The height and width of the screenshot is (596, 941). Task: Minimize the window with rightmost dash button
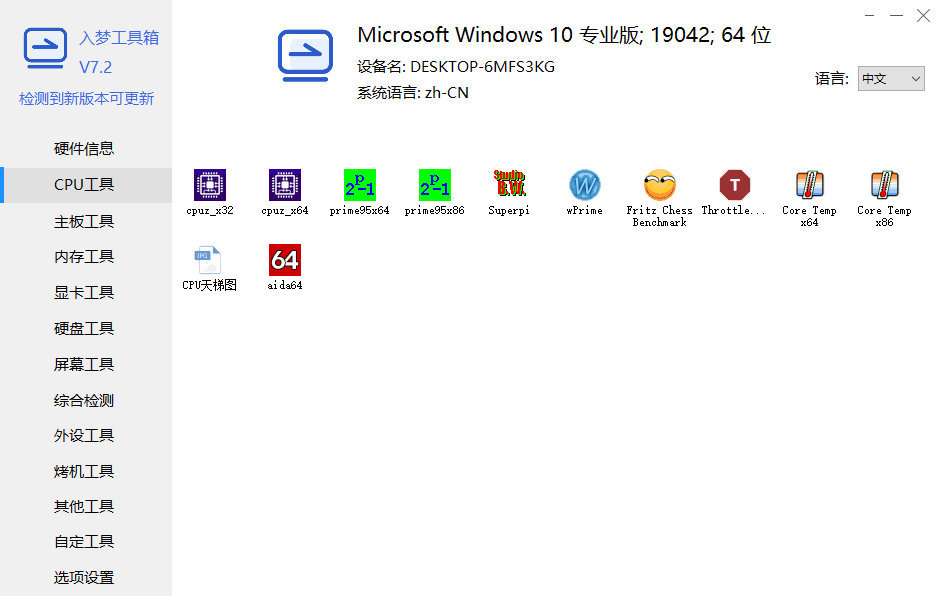(896, 16)
